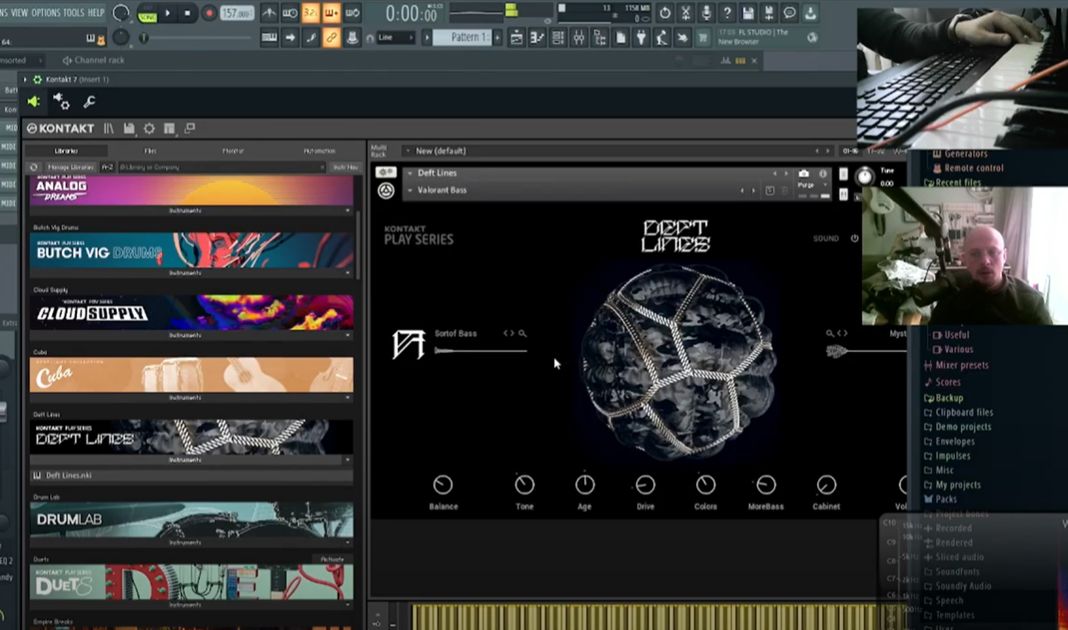Open the Valorant Bass preset dropdown

click(409, 190)
